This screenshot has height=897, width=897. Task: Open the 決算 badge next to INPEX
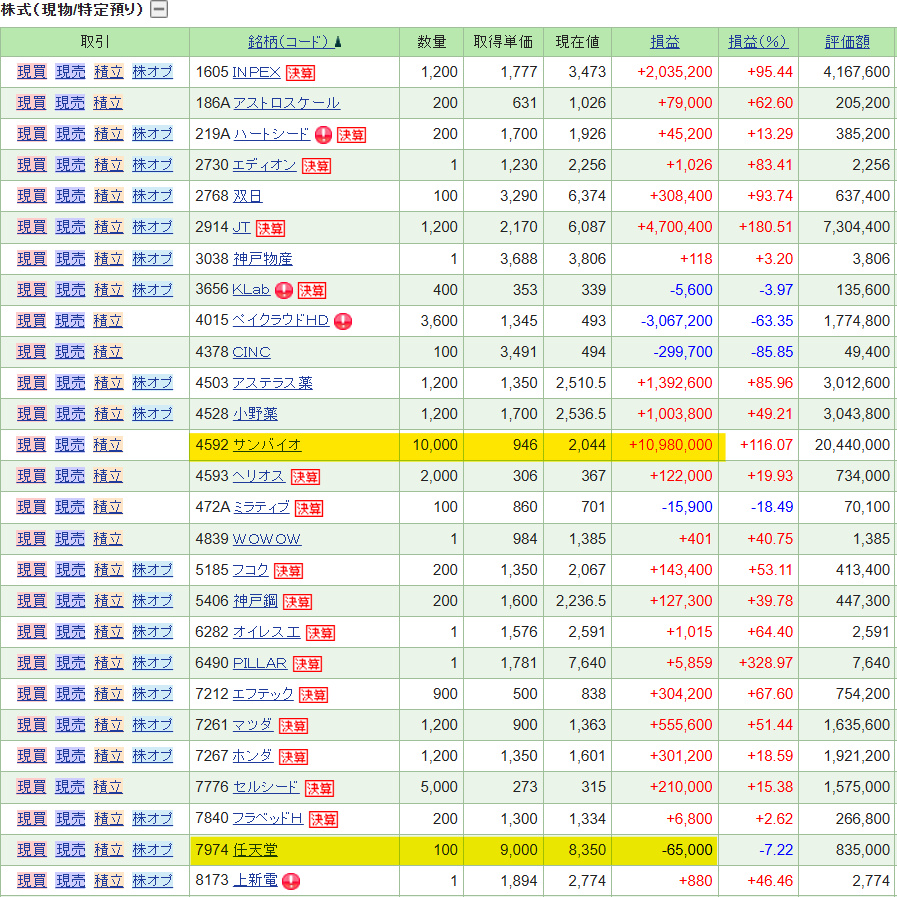tap(300, 73)
